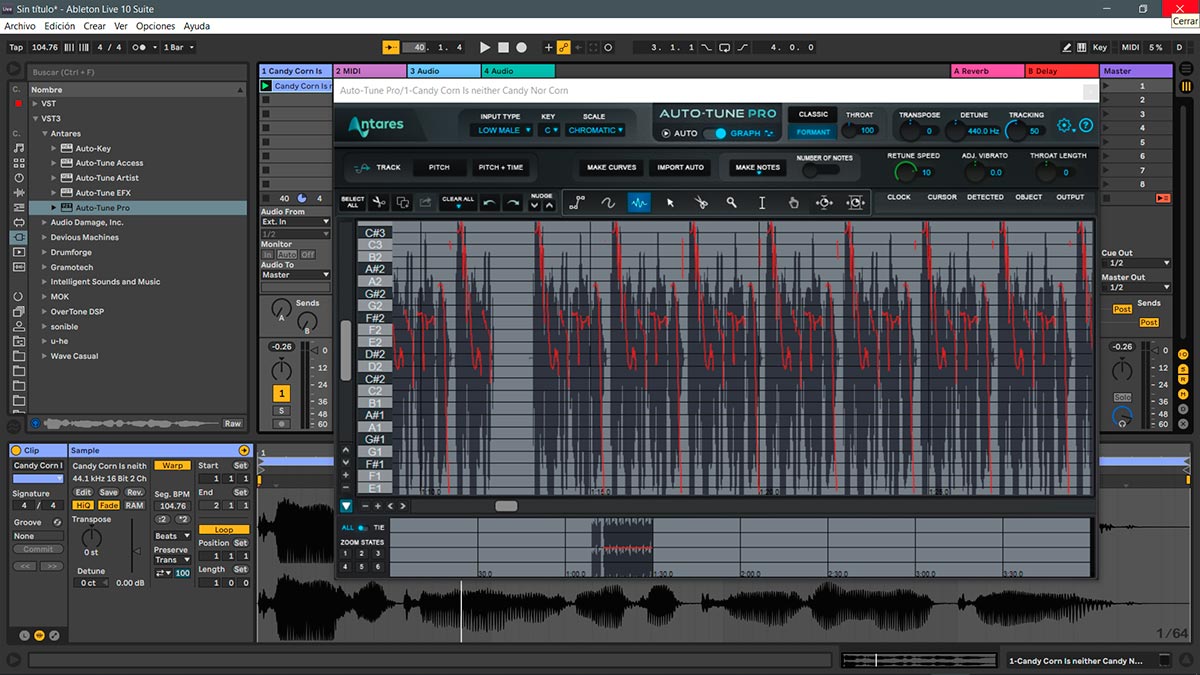The image size is (1200, 675).
Task: Redo the last Auto-Tune edit
Action: click(x=513, y=202)
